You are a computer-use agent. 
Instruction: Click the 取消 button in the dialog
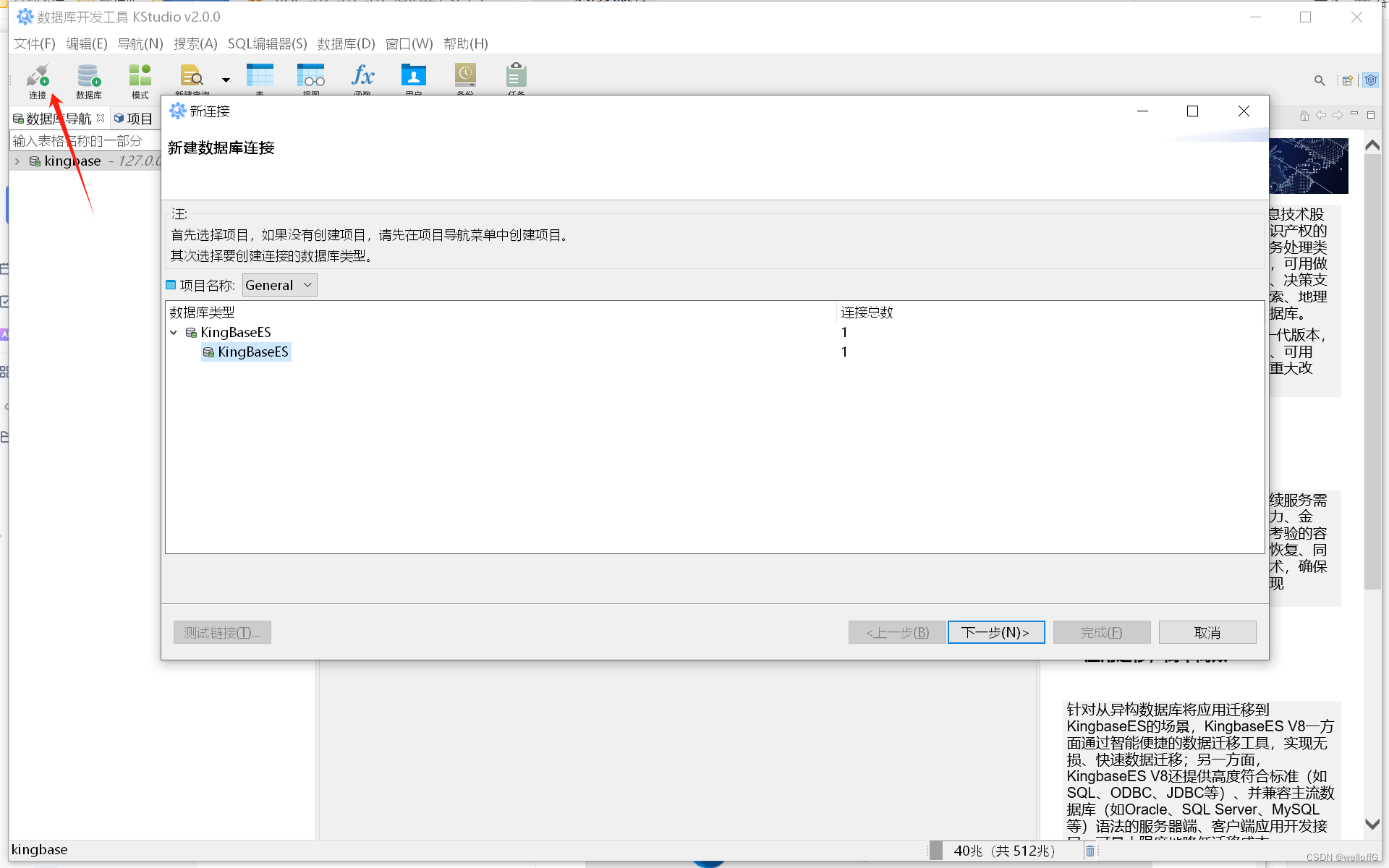[x=1207, y=631]
